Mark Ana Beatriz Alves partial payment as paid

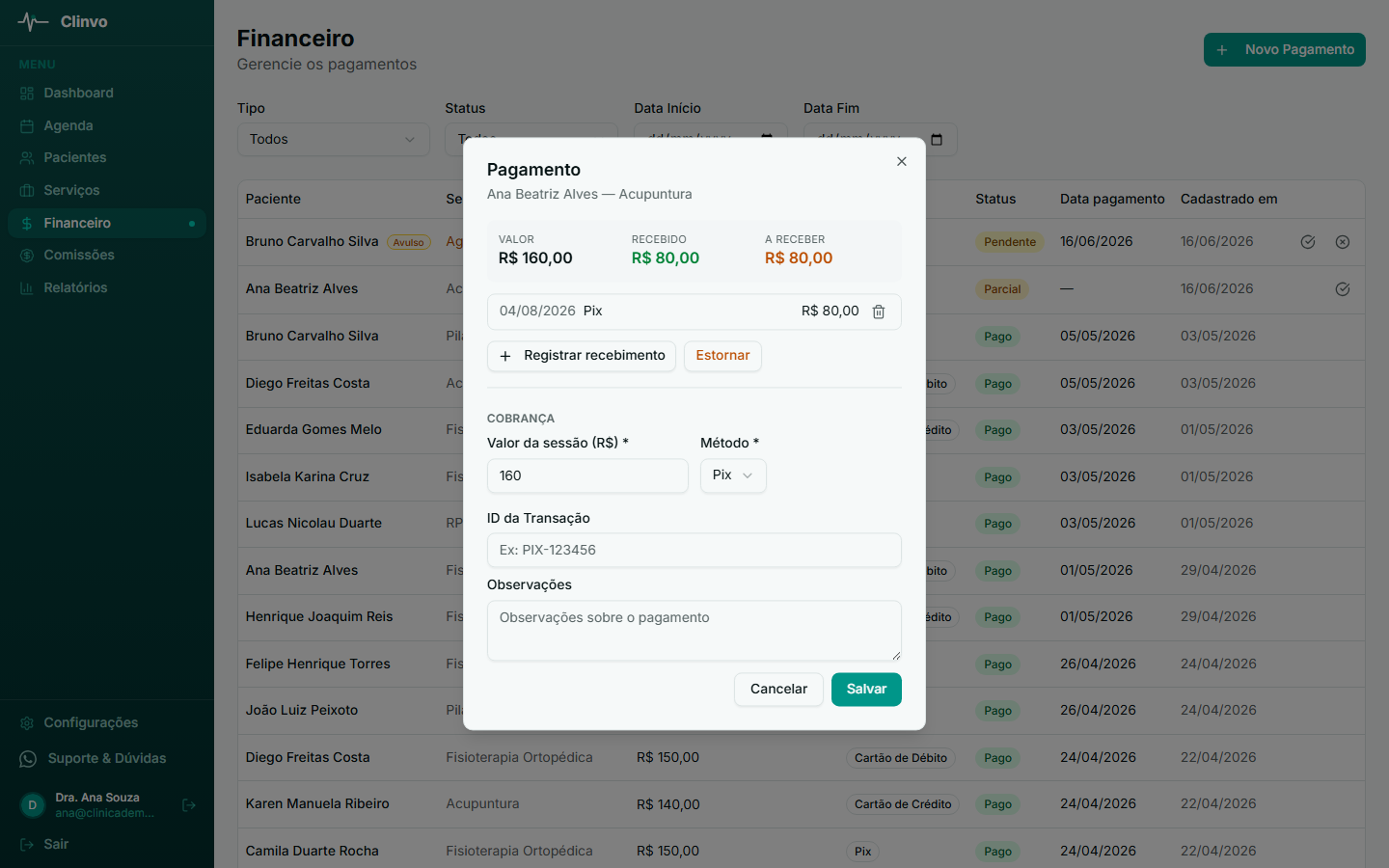click(x=1343, y=289)
